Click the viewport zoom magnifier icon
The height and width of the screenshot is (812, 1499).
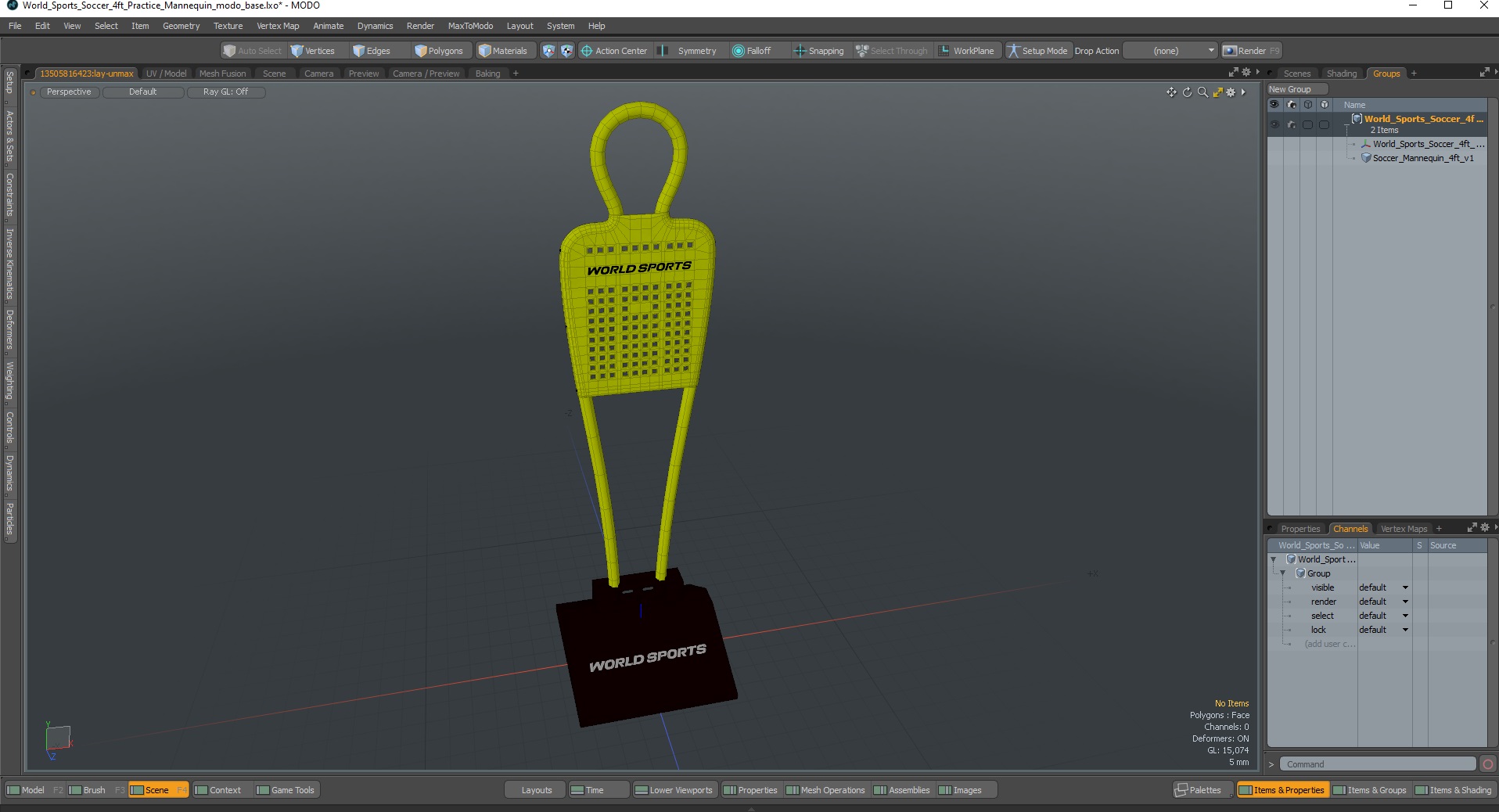(1202, 92)
